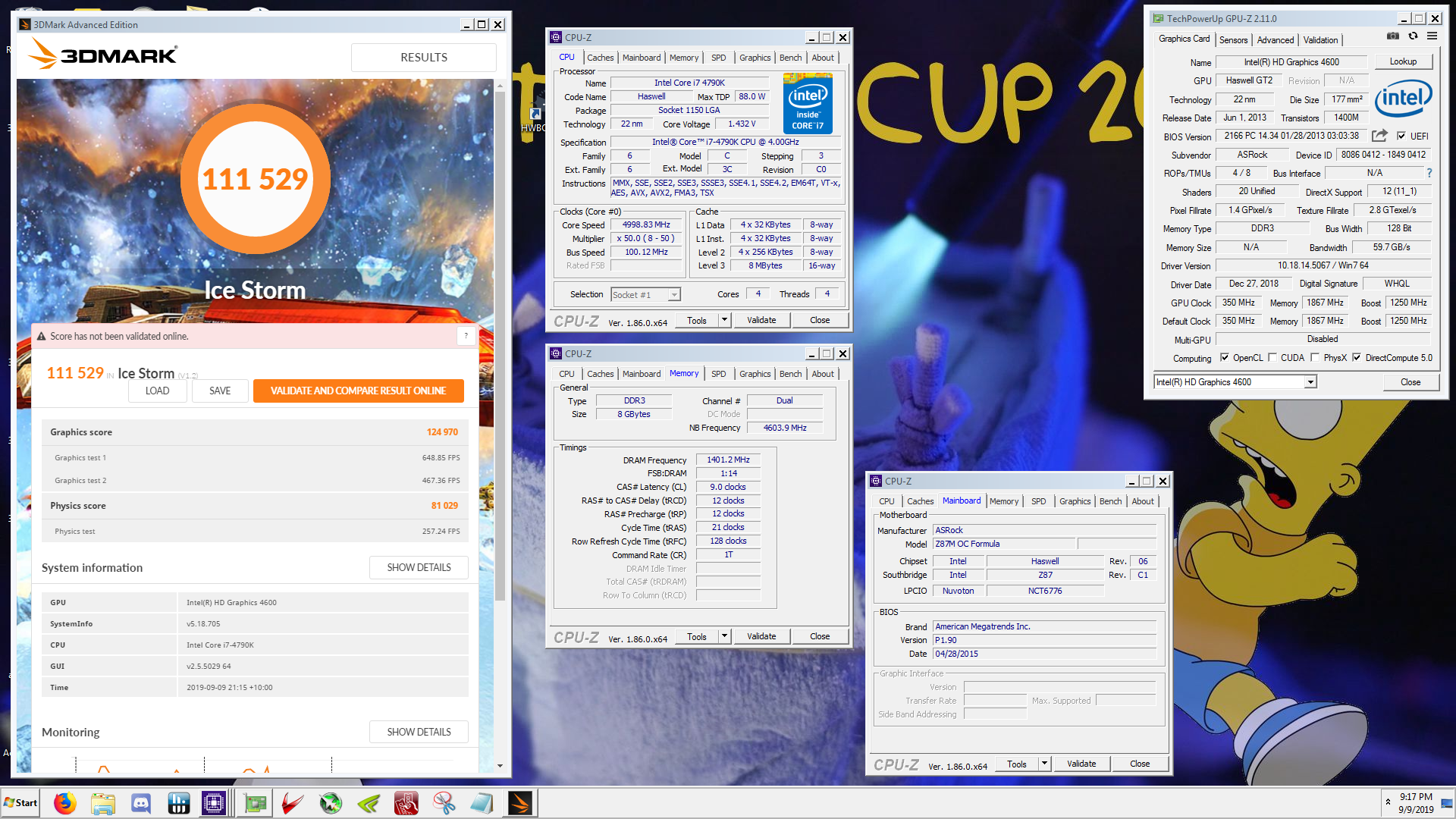Expand Tools dropdown arrow in CPU-Z Mainboard window

(1044, 764)
